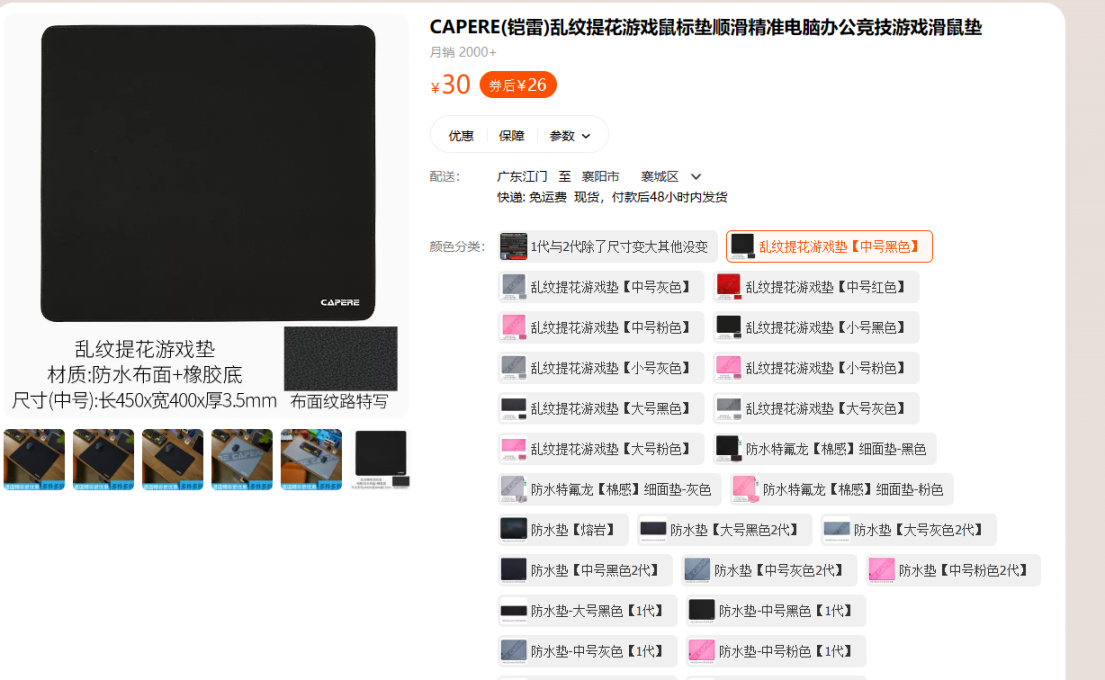Pick the 防水垫【中号粉色2代】 variant
1105x680 pixels.
(953, 571)
